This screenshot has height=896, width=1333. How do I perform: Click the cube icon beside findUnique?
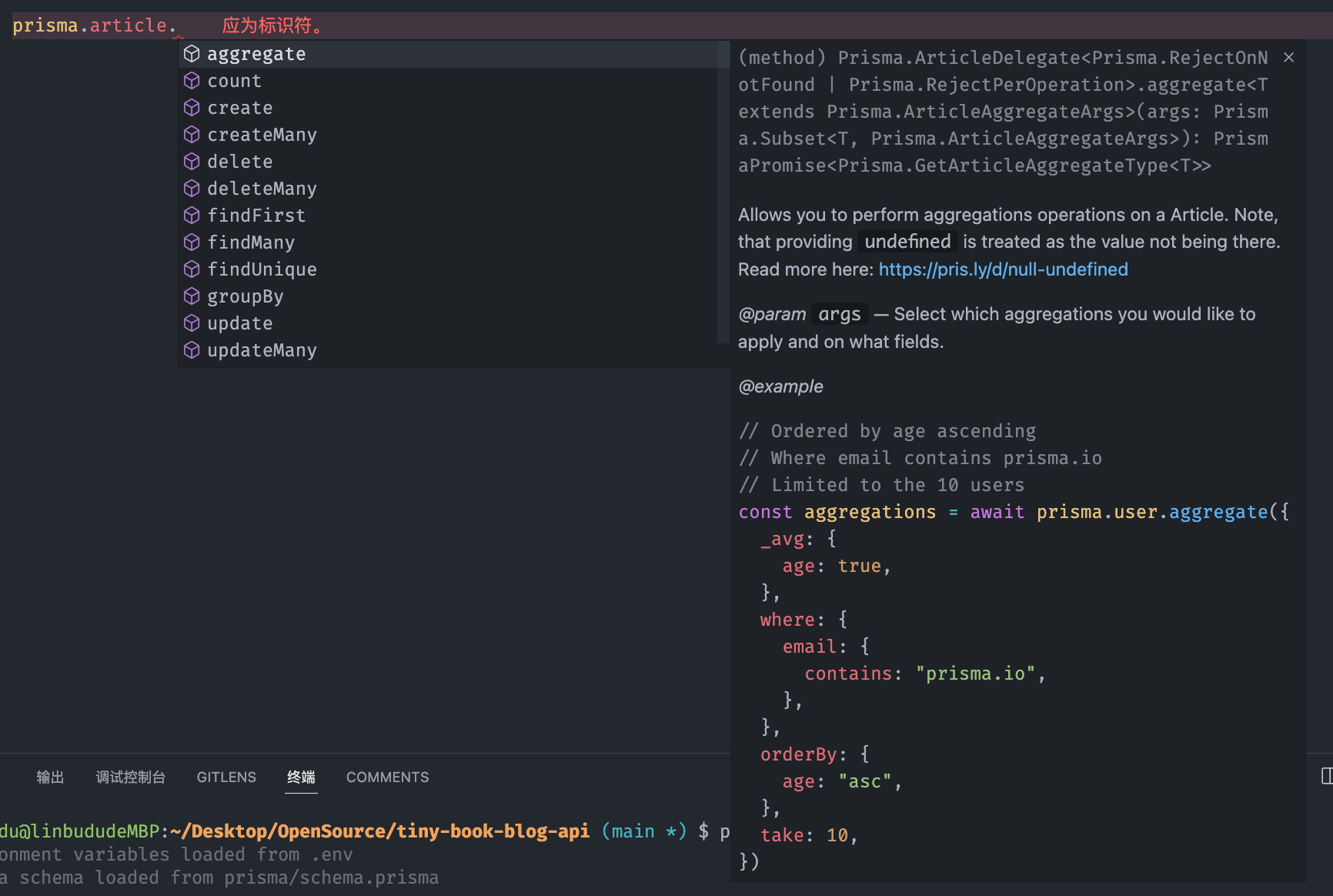(x=192, y=269)
